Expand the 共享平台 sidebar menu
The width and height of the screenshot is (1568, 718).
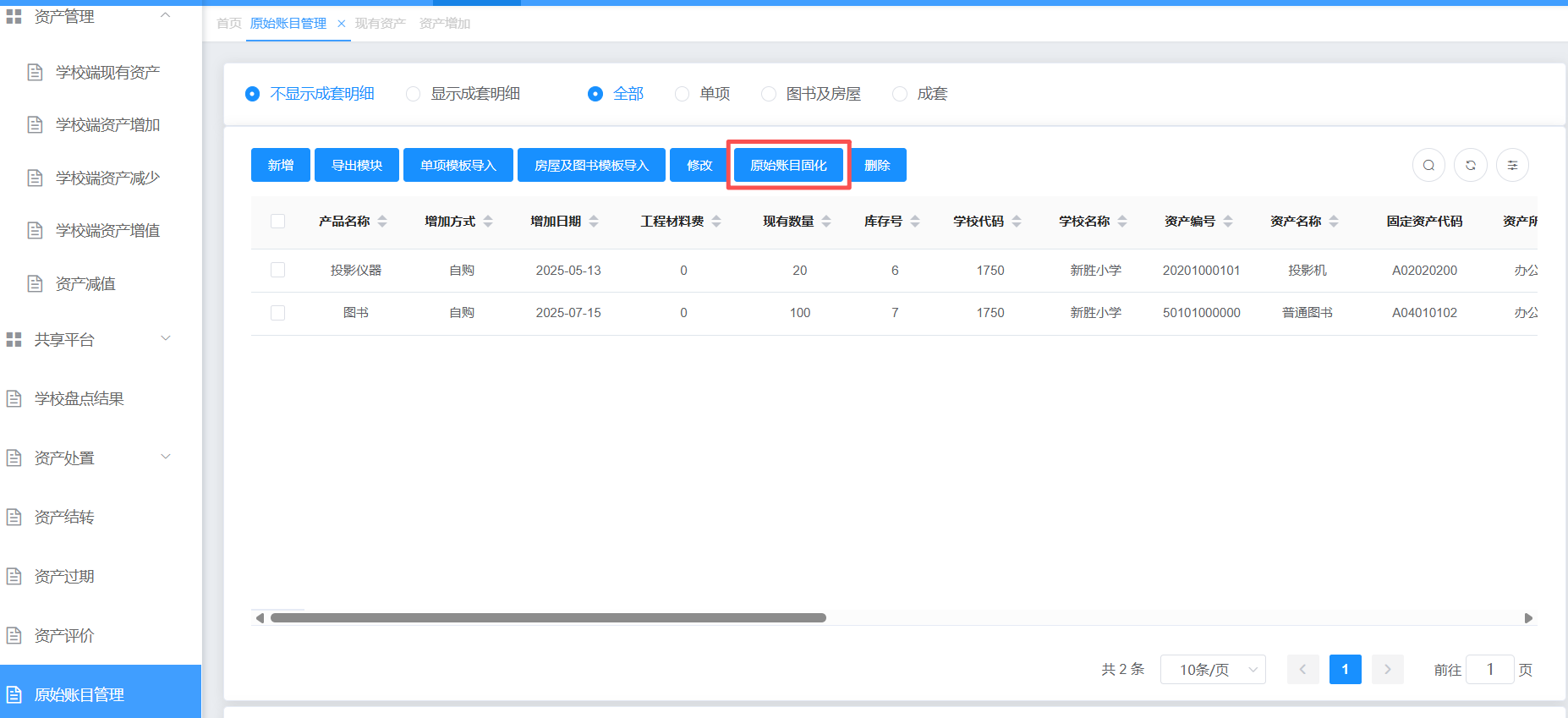(x=166, y=339)
